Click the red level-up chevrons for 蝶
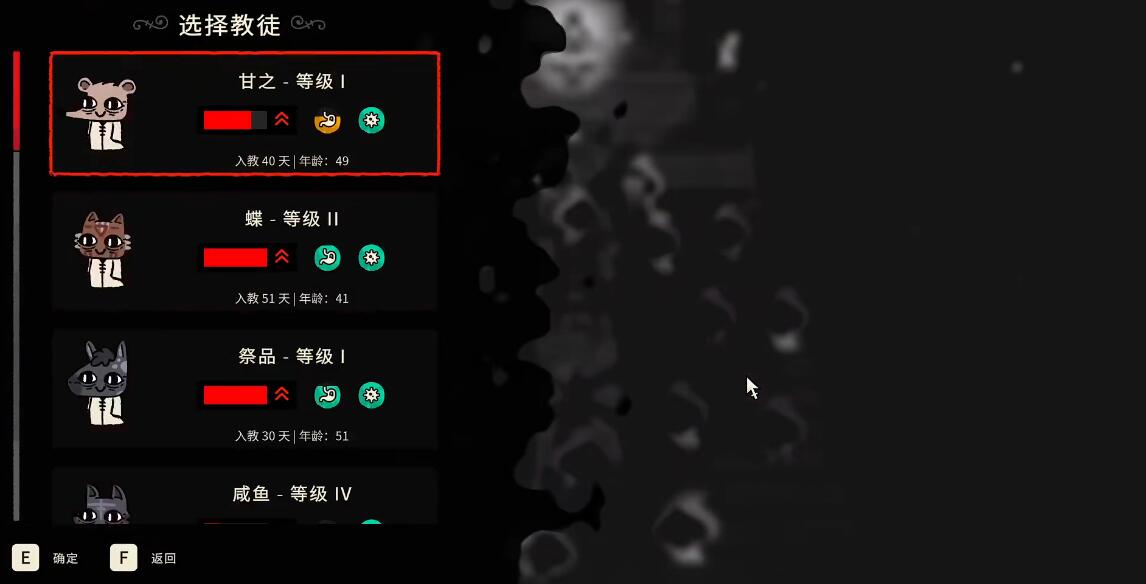This screenshot has height=584, width=1146. pyautogui.click(x=282, y=257)
